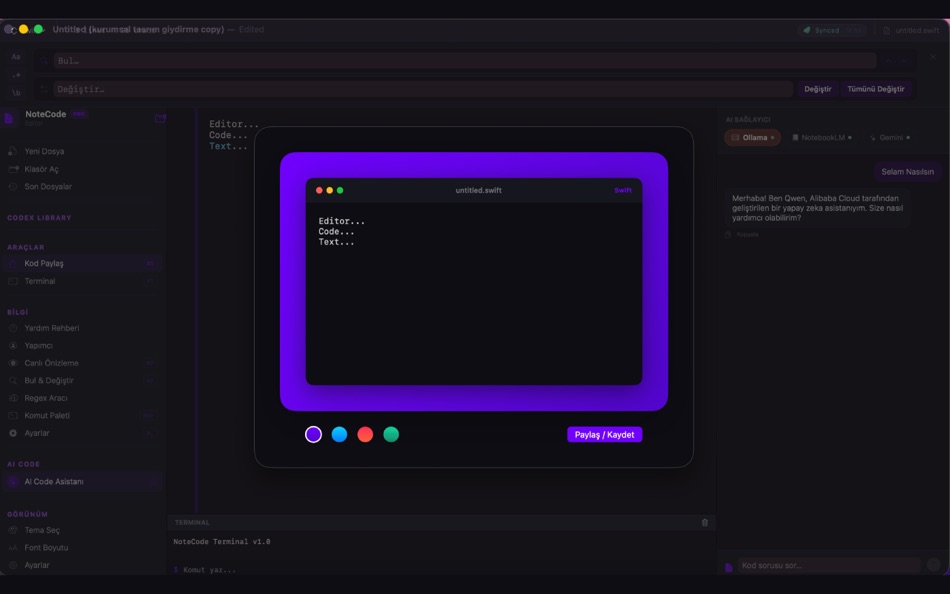The image size is (950, 594).
Task: Click the replace arrows icon beside Değiştir… field
Action: click(x=44, y=89)
